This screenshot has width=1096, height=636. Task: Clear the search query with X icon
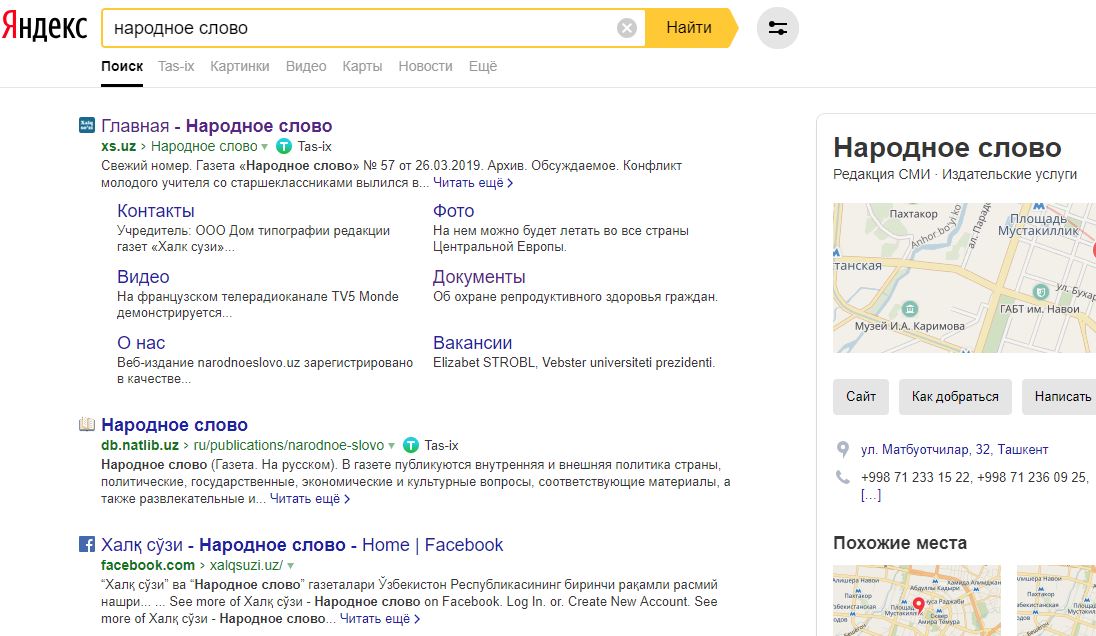click(627, 28)
